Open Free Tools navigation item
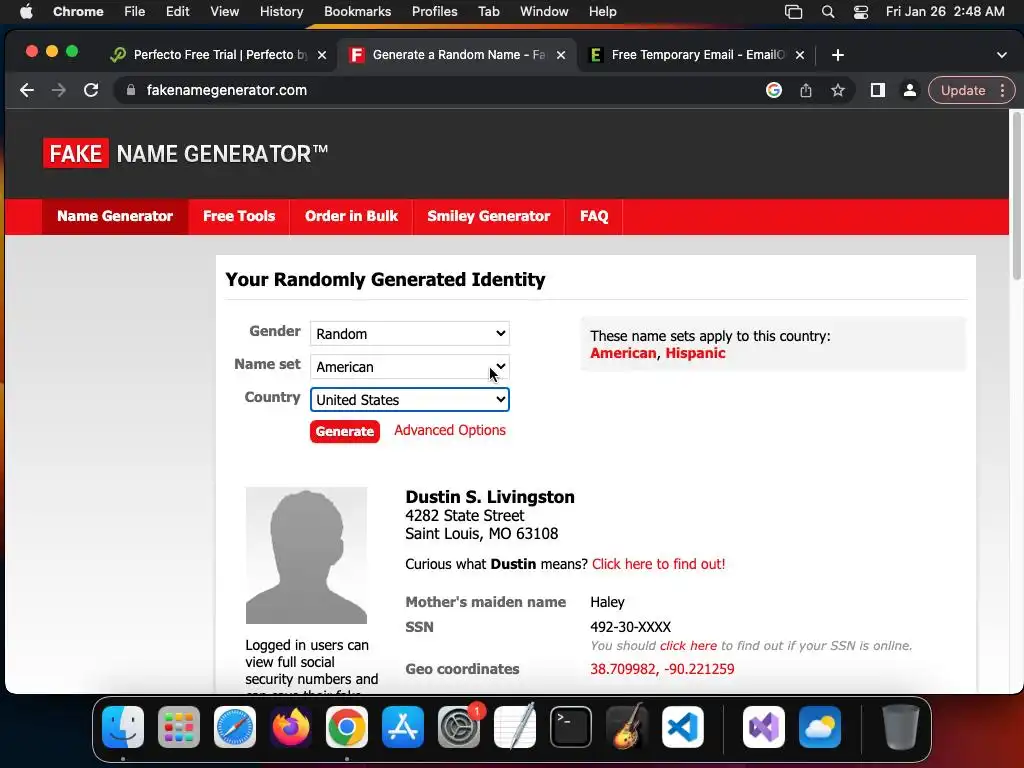The width and height of the screenshot is (1024, 768). point(239,216)
